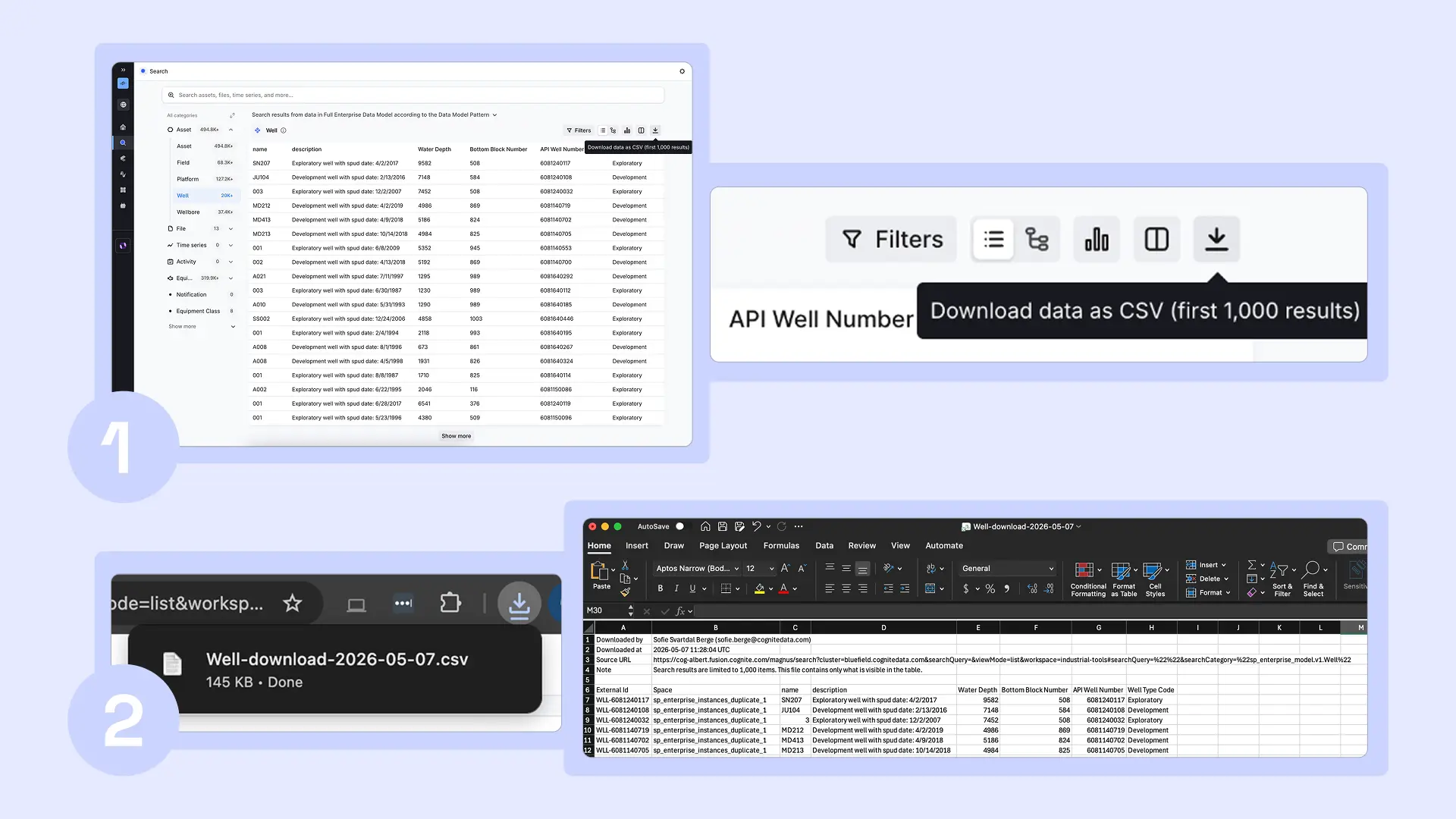Click the download CSV icon in the enlarged toolbar callout
Viewport: 1456px width, 819px height.
pyautogui.click(x=1216, y=240)
